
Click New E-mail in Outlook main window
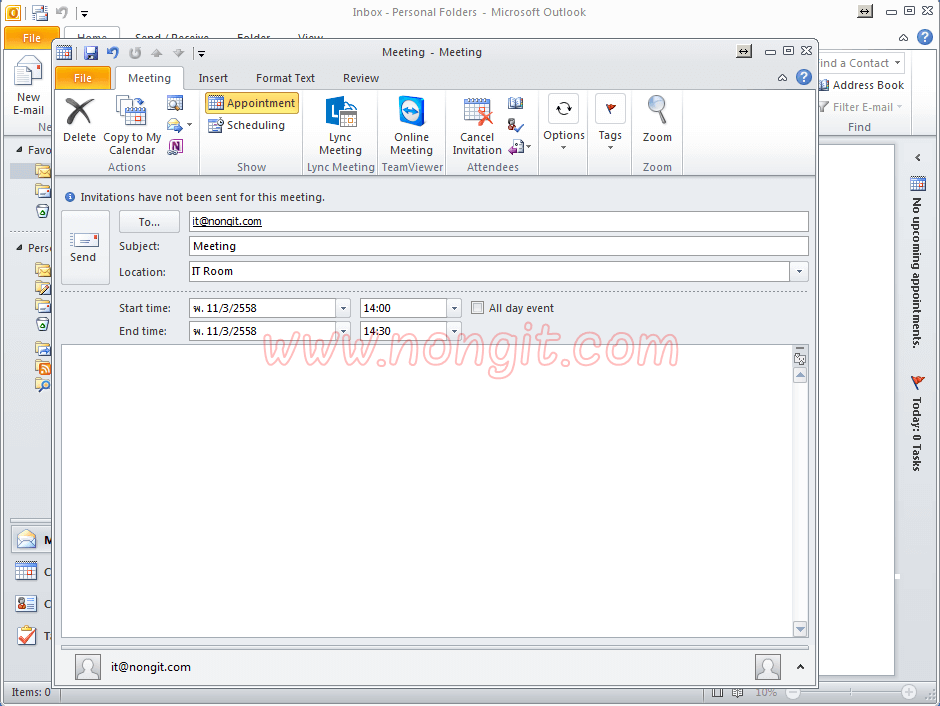point(29,85)
